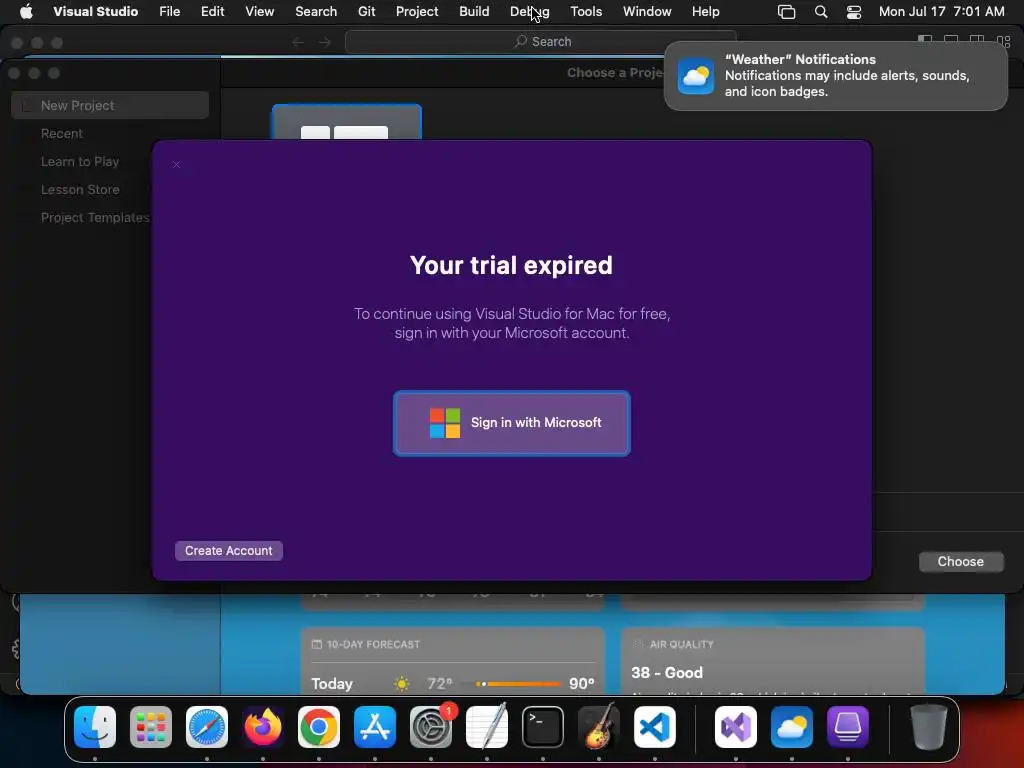Open GarageBand from the Dock

tap(598, 727)
